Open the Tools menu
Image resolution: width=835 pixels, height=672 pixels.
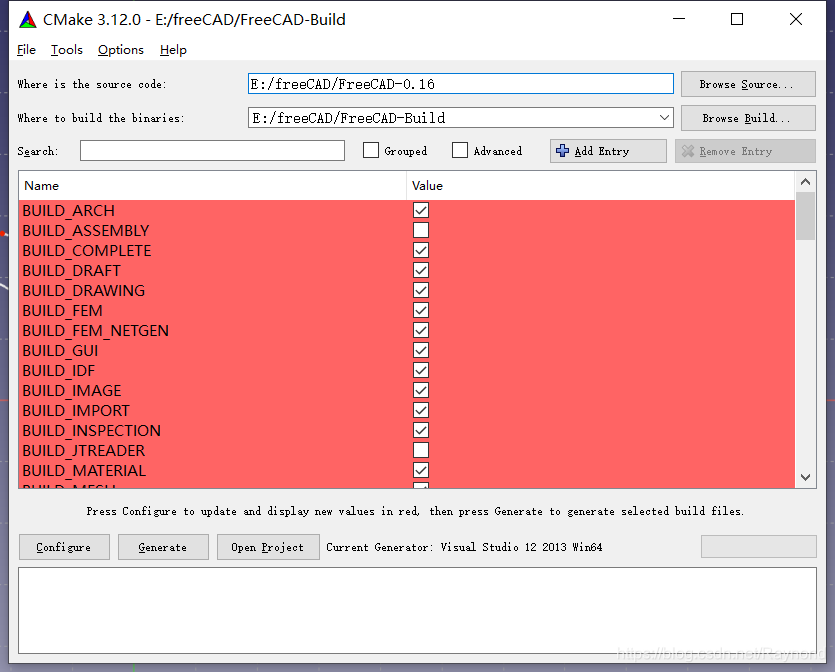67,50
